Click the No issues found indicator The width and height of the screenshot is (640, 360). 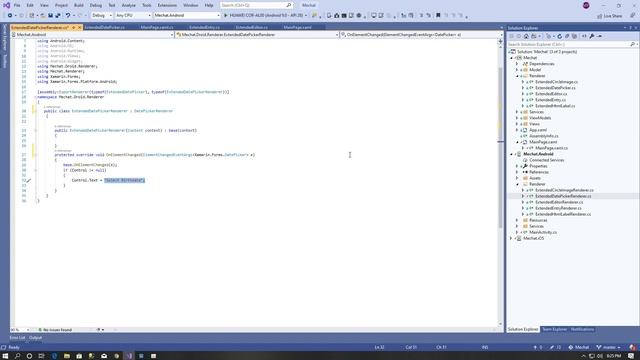[x=55, y=330]
